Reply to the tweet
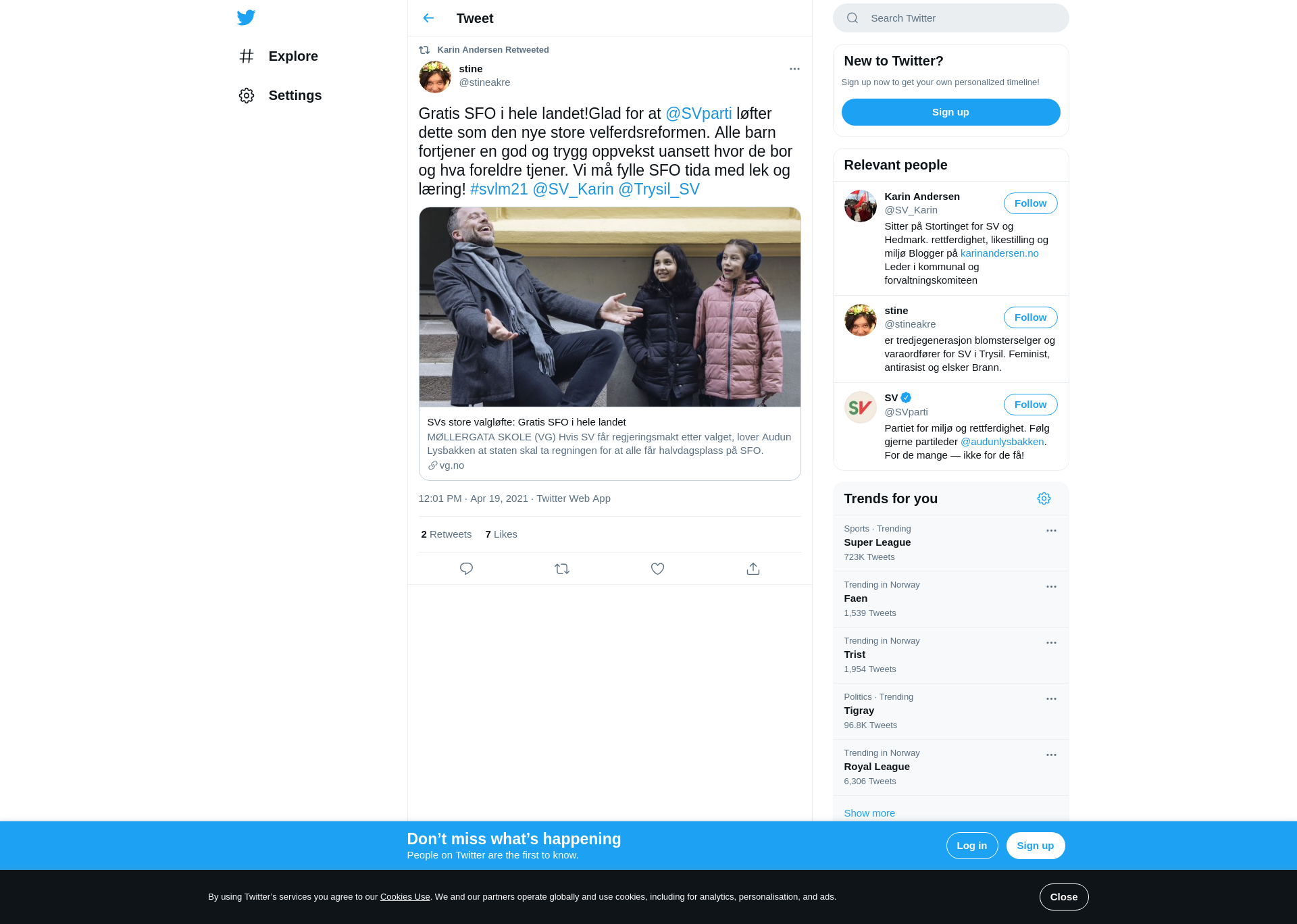Image resolution: width=1297 pixels, height=924 pixels. pos(466,569)
